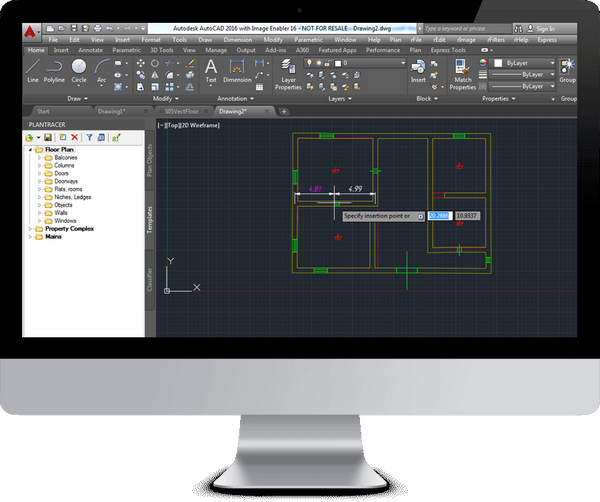Select the Polyline draw tool
Viewport: 600px width, 502px height.
54,71
